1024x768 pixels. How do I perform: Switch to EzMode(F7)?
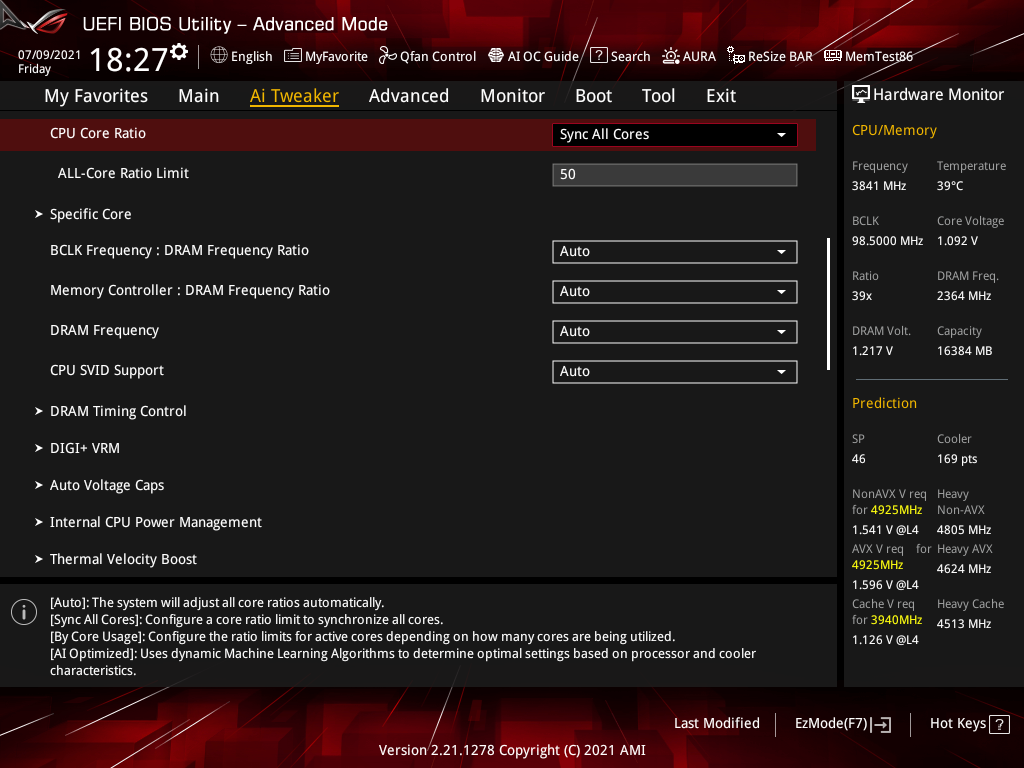tap(842, 724)
